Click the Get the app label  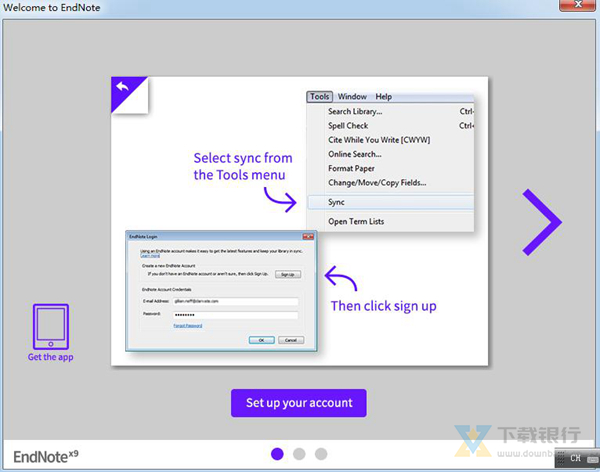tap(51, 357)
